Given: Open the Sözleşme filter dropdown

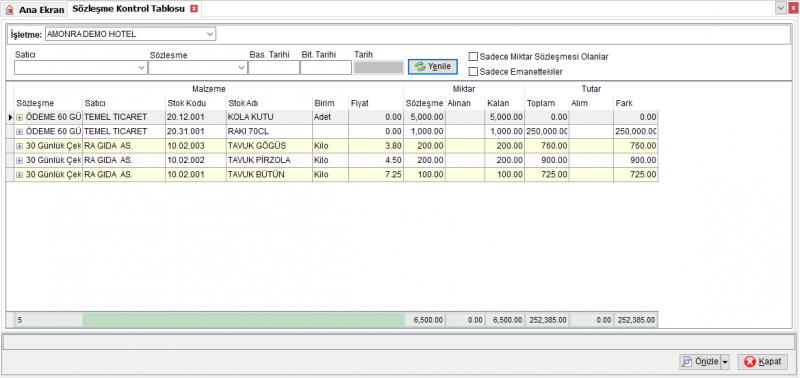Looking at the screenshot, I should tap(241, 67).
